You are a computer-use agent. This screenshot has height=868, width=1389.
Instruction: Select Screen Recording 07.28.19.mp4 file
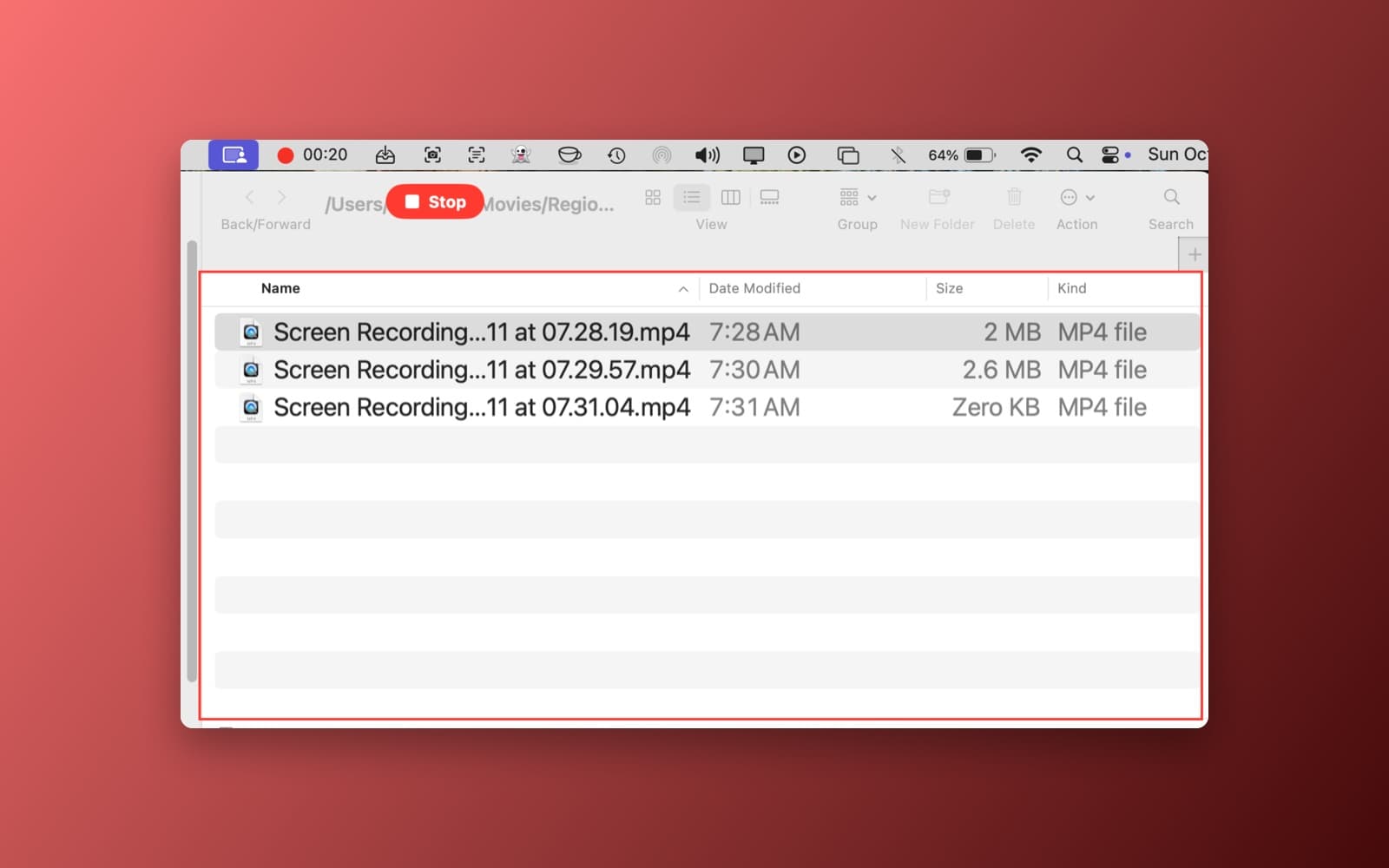coord(707,332)
